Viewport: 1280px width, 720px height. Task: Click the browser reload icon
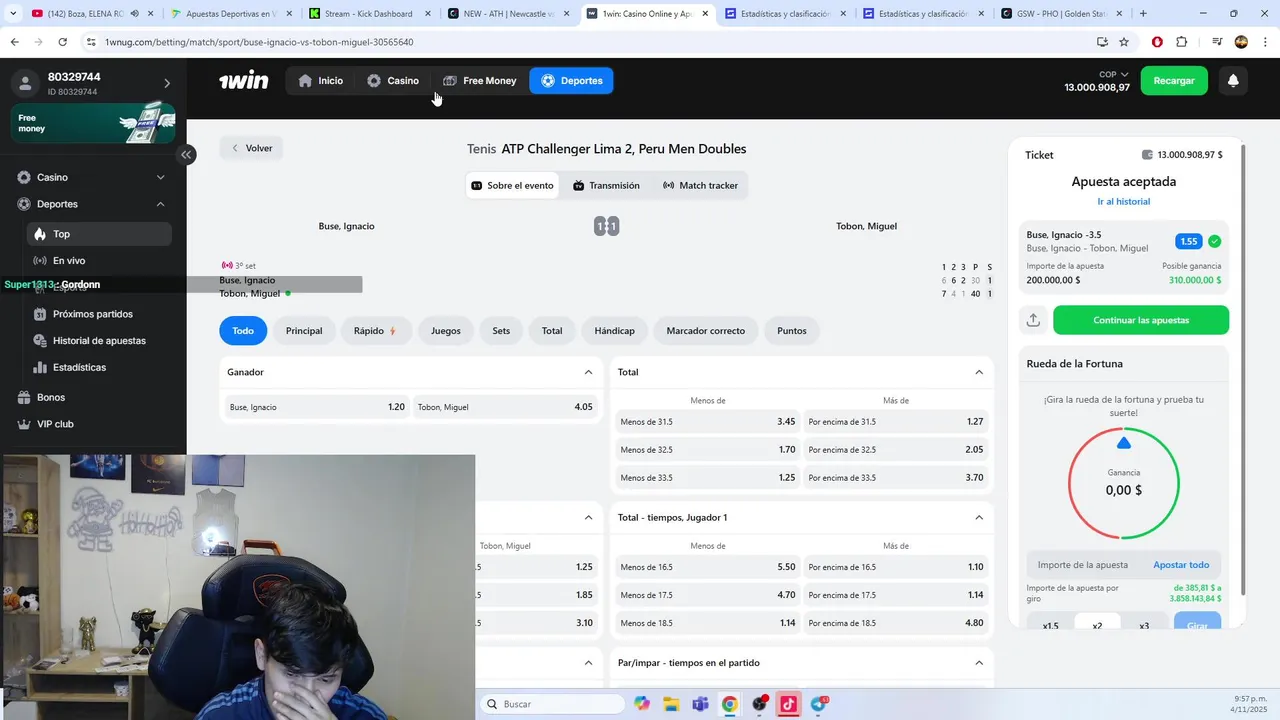tap(62, 42)
